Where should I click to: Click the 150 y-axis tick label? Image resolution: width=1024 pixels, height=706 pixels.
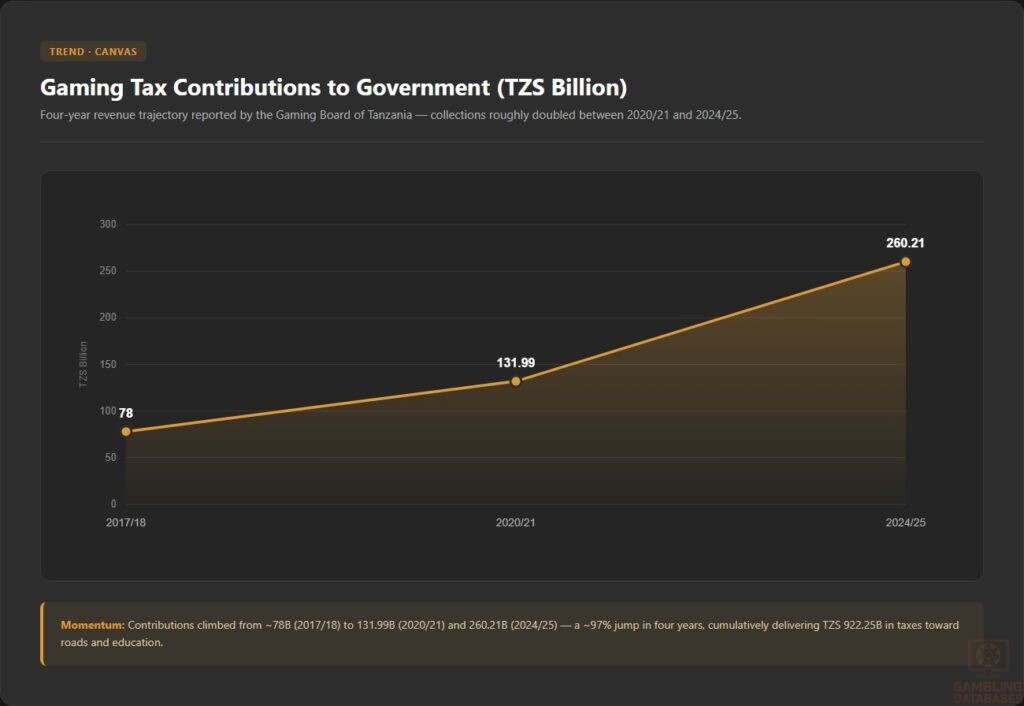(x=108, y=364)
